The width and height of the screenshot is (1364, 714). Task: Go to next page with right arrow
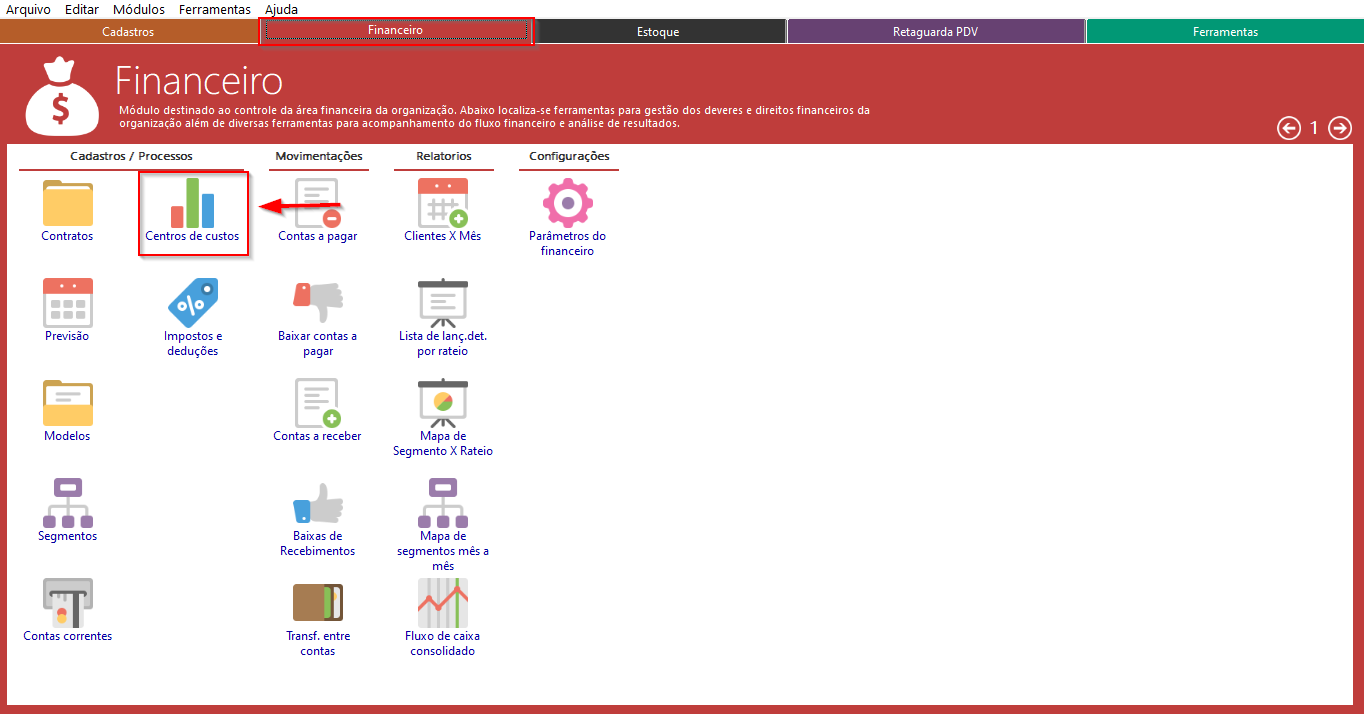click(x=1339, y=128)
